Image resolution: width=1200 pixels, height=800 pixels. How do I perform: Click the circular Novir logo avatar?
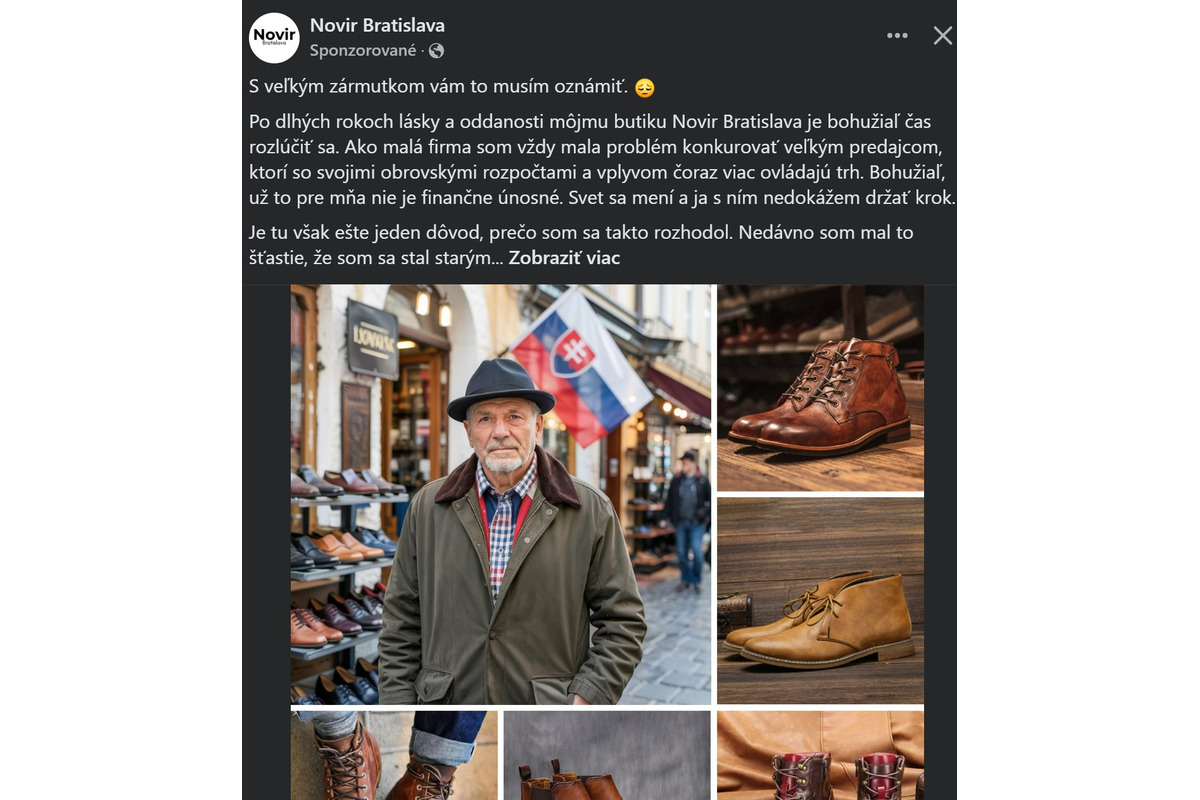click(x=274, y=37)
